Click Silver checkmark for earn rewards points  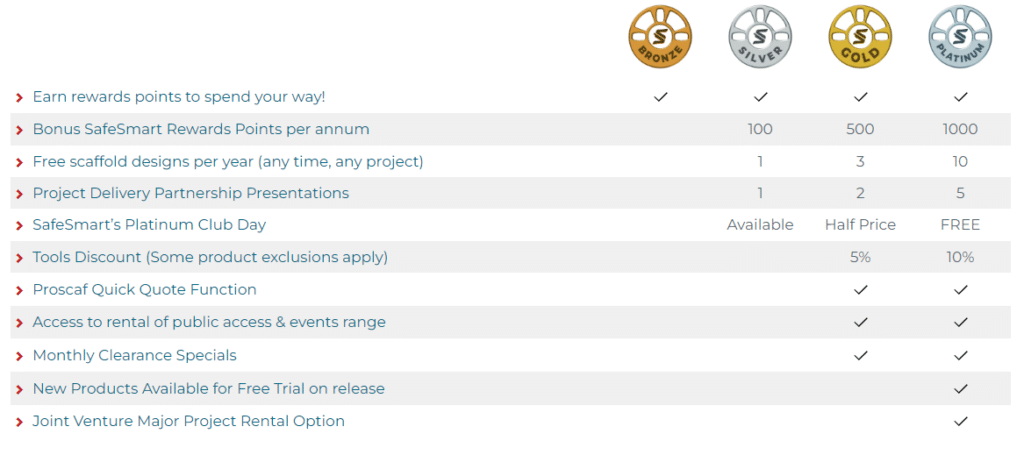click(760, 97)
